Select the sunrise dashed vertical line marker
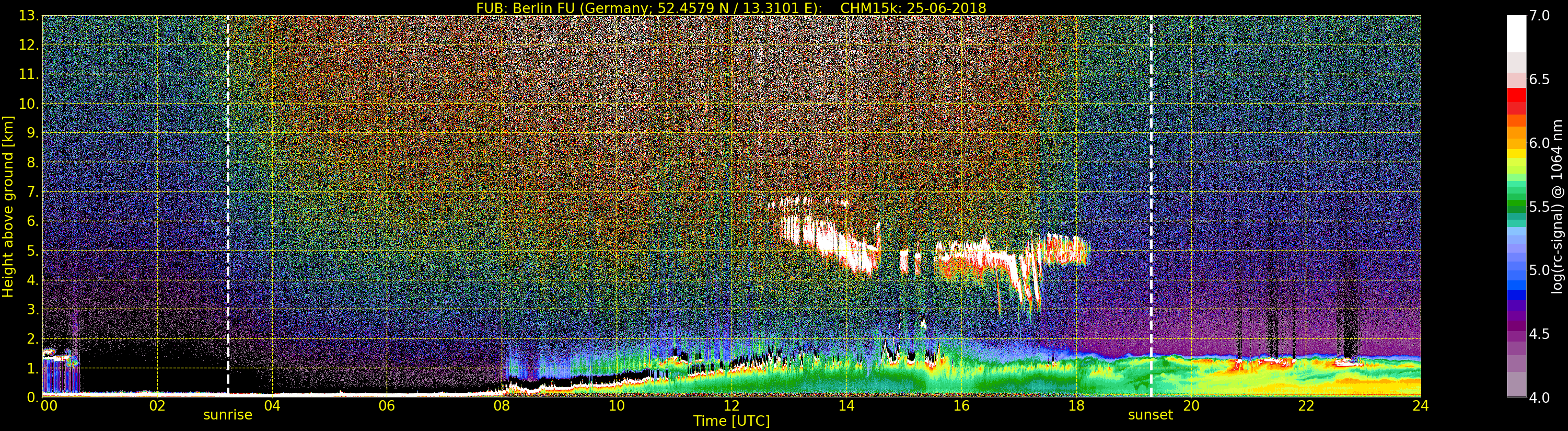This screenshot has width=1568, height=431. 228,206
